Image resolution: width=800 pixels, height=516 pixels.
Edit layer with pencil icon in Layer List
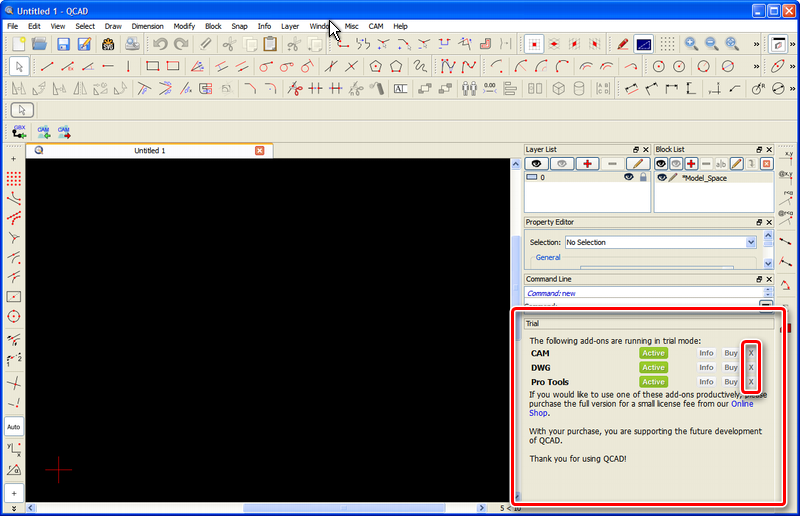(x=638, y=164)
